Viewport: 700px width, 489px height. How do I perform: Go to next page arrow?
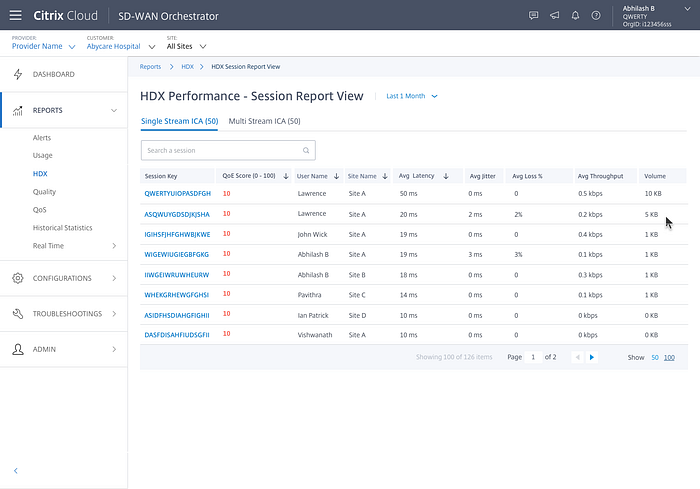(x=592, y=357)
